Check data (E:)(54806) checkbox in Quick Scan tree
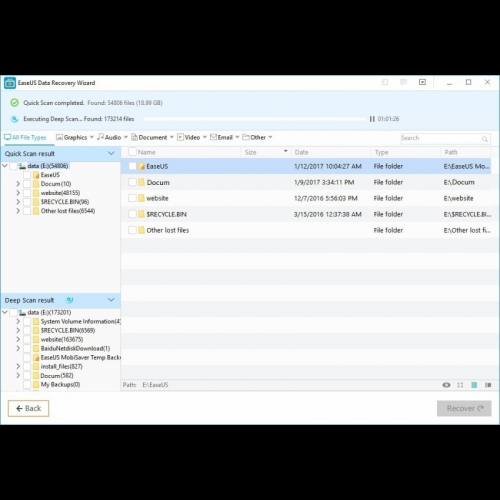500x500 pixels. point(13,166)
